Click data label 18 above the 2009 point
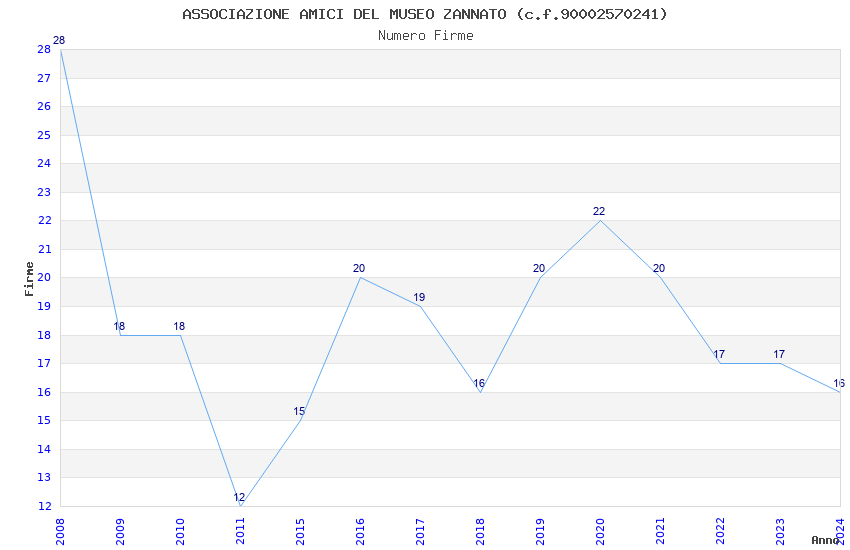The width and height of the screenshot is (850, 550). point(119,326)
